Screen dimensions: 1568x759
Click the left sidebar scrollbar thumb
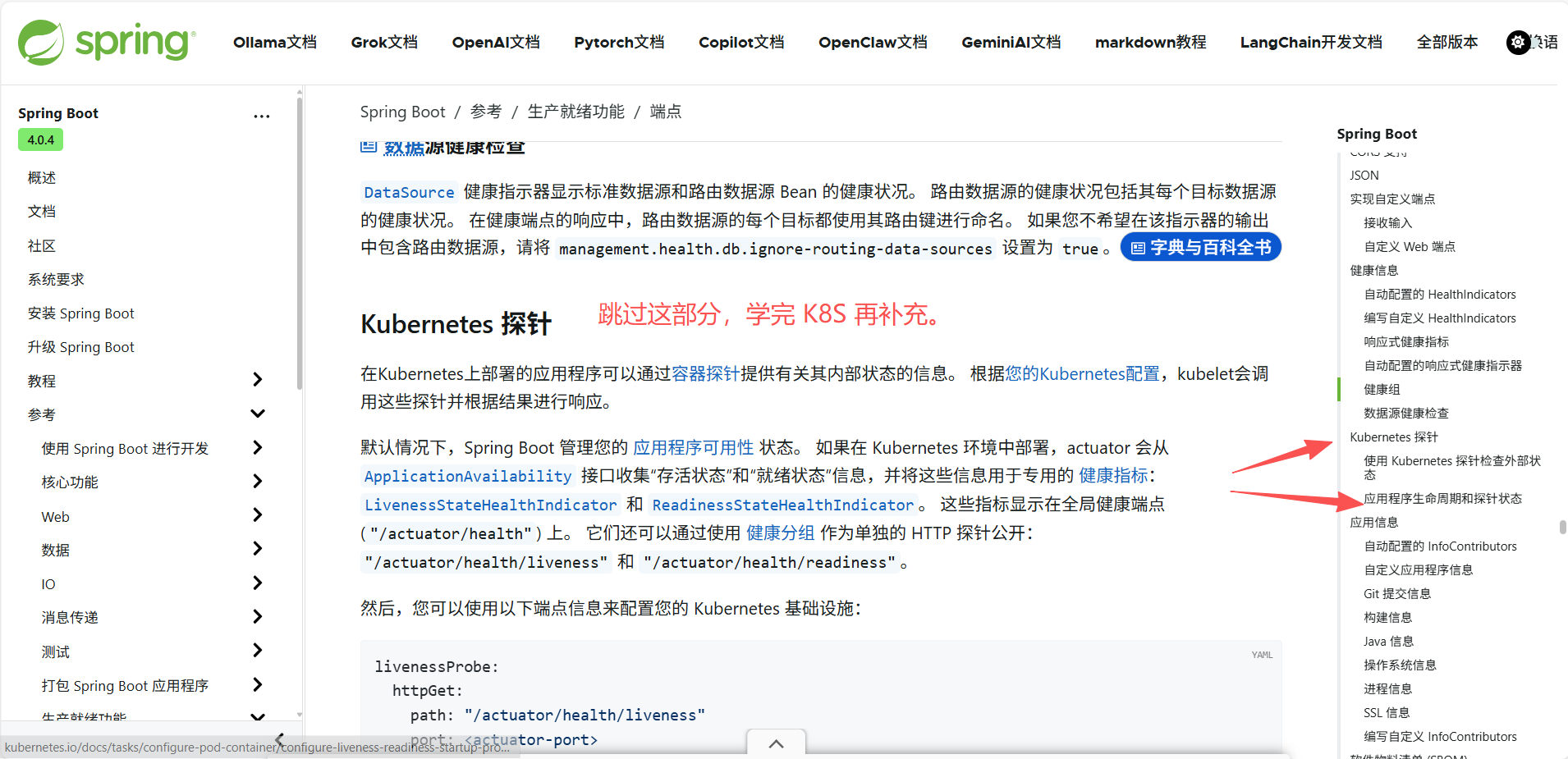tap(300, 243)
